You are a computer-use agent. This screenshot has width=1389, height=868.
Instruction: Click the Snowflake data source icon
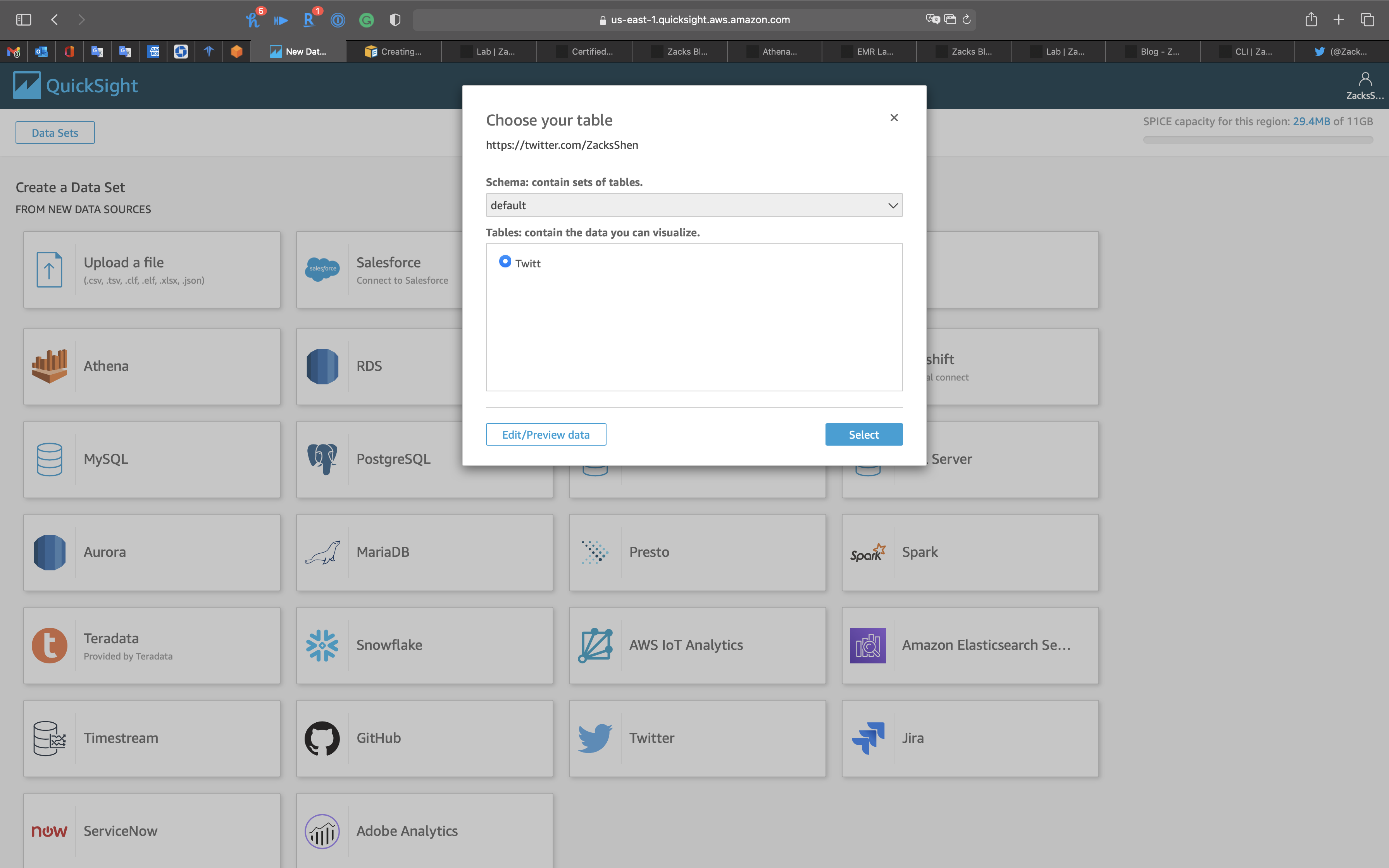pos(322,645)
